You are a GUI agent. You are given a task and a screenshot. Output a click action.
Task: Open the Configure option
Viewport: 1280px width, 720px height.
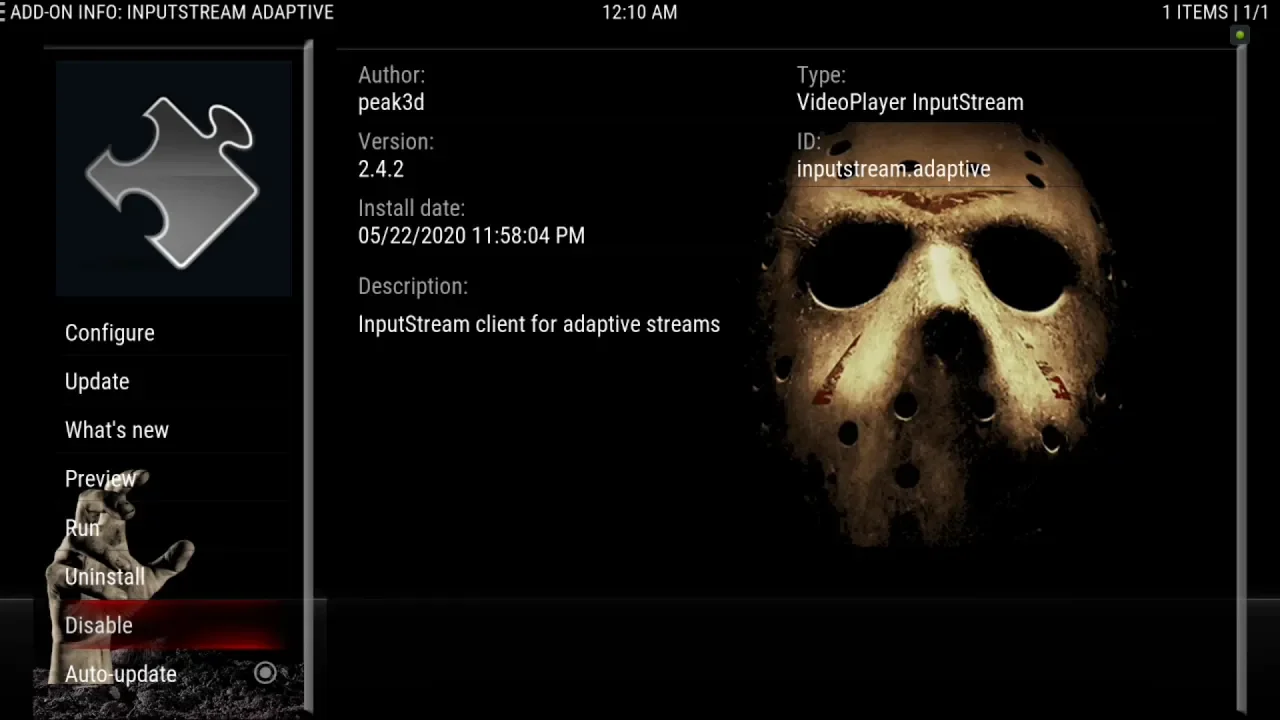[110, 333]
